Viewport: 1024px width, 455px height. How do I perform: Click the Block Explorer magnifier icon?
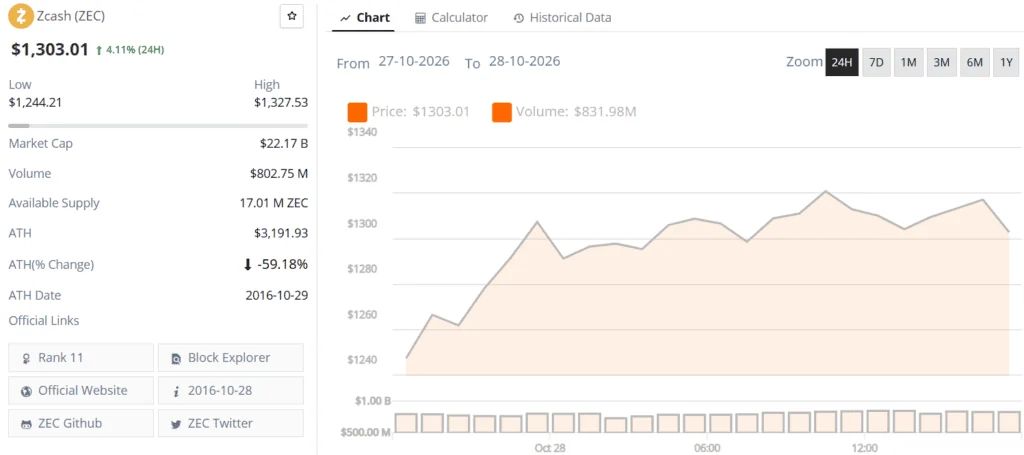pyautogui.click(x=176, y=358)
